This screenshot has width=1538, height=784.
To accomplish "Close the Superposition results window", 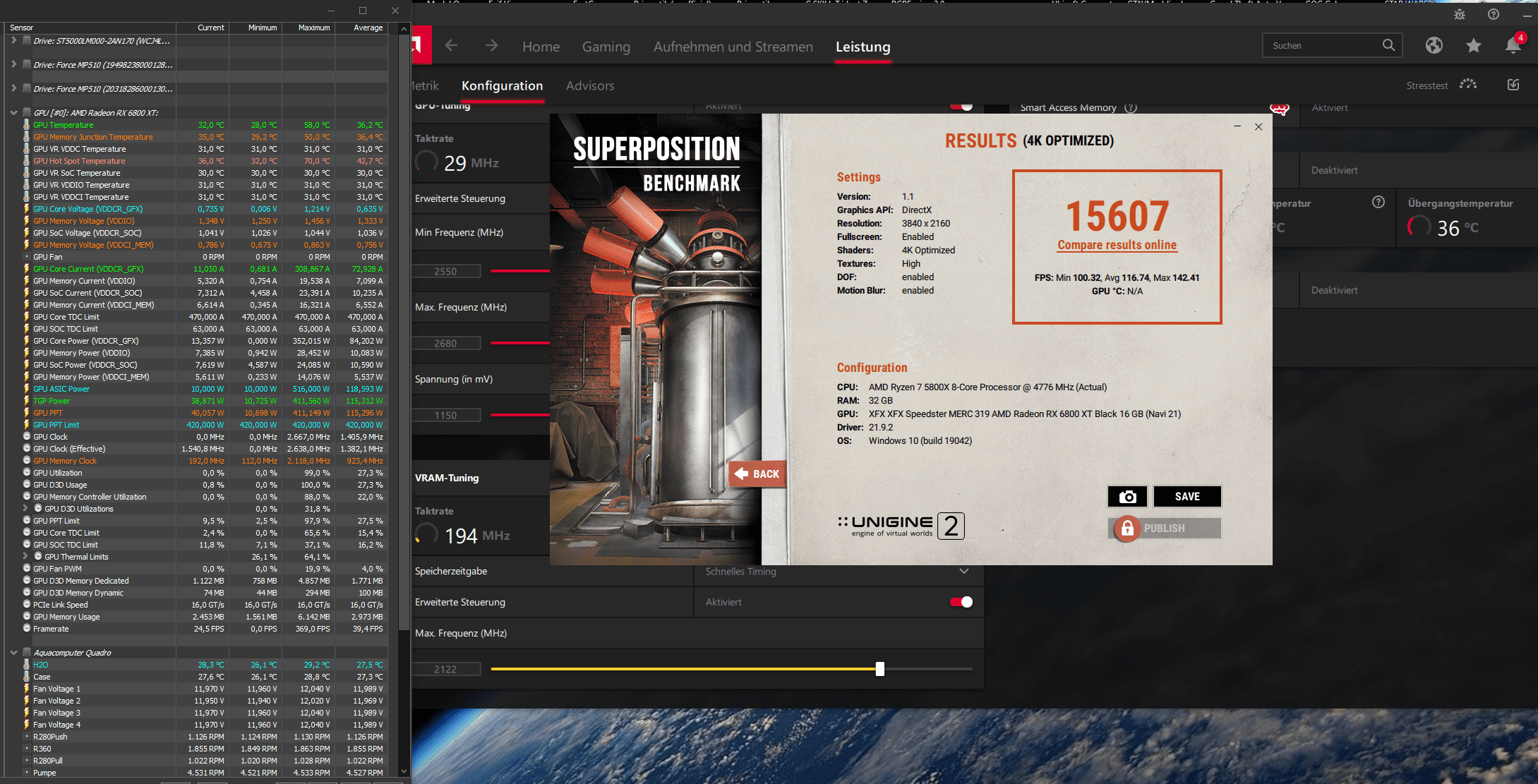I will point(1258,127).
